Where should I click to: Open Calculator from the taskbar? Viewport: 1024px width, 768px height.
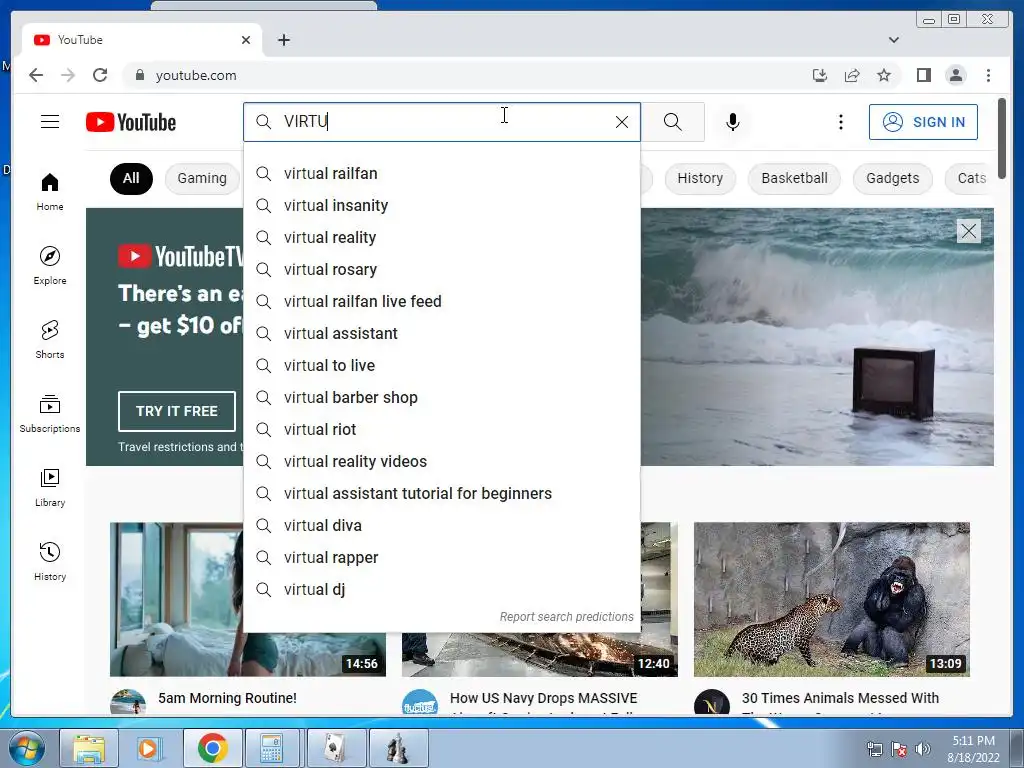tap(272, 748)
